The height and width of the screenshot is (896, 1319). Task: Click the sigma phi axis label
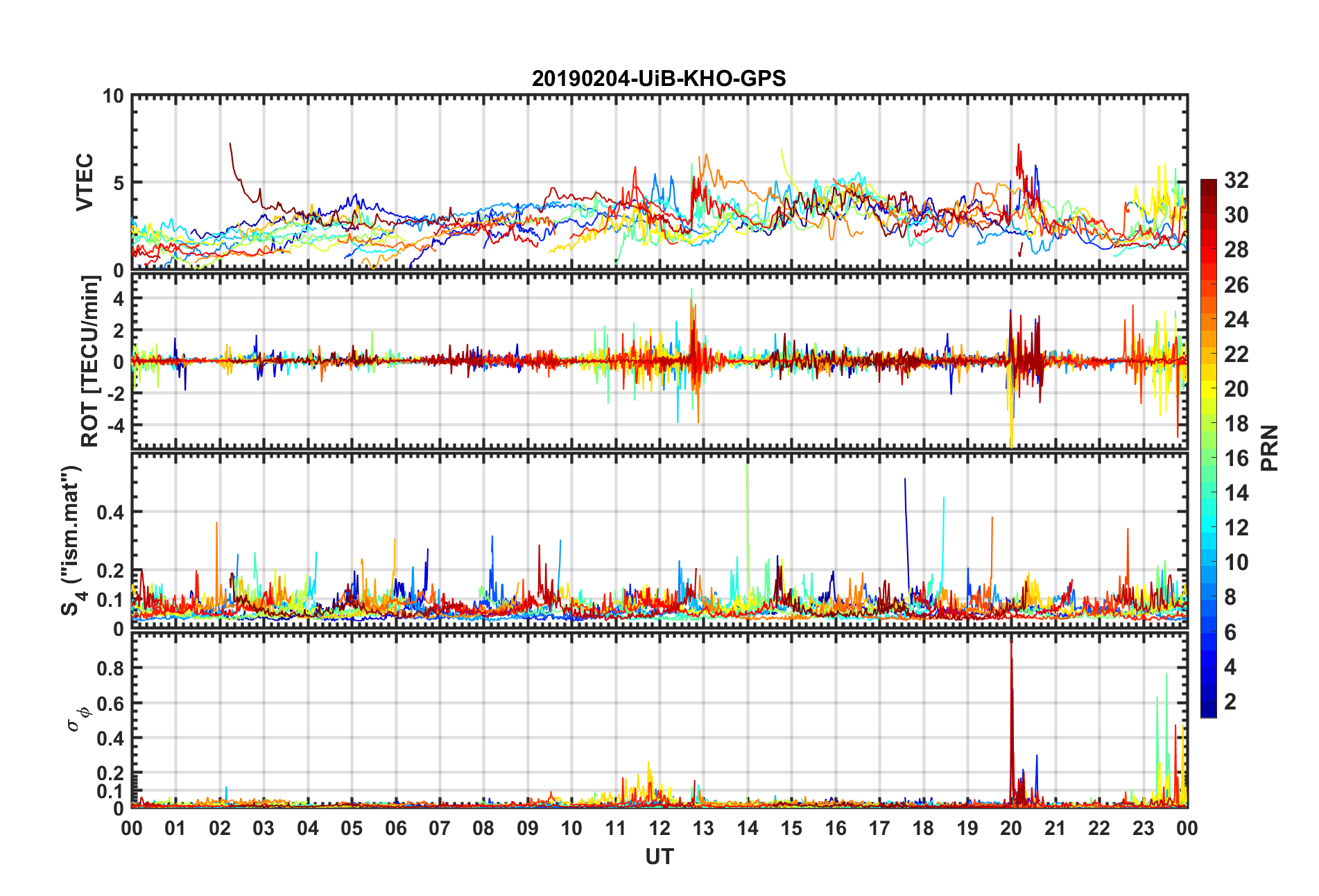click(x=77, y=720)
